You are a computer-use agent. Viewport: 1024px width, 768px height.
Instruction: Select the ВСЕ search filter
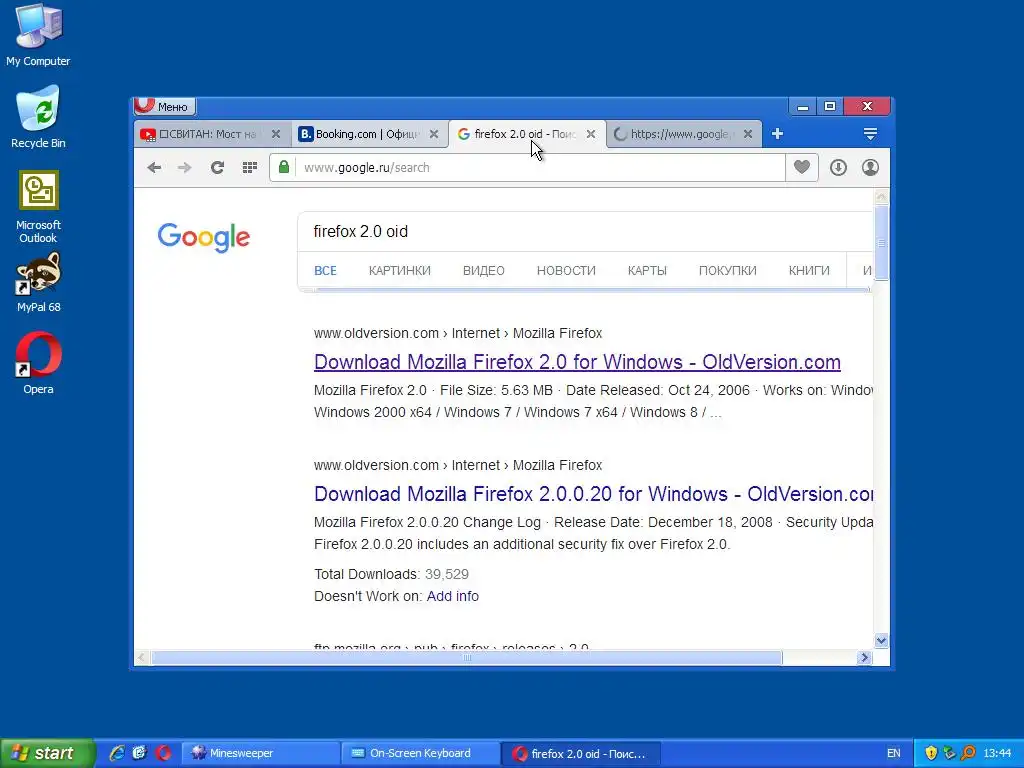point(325,270)
